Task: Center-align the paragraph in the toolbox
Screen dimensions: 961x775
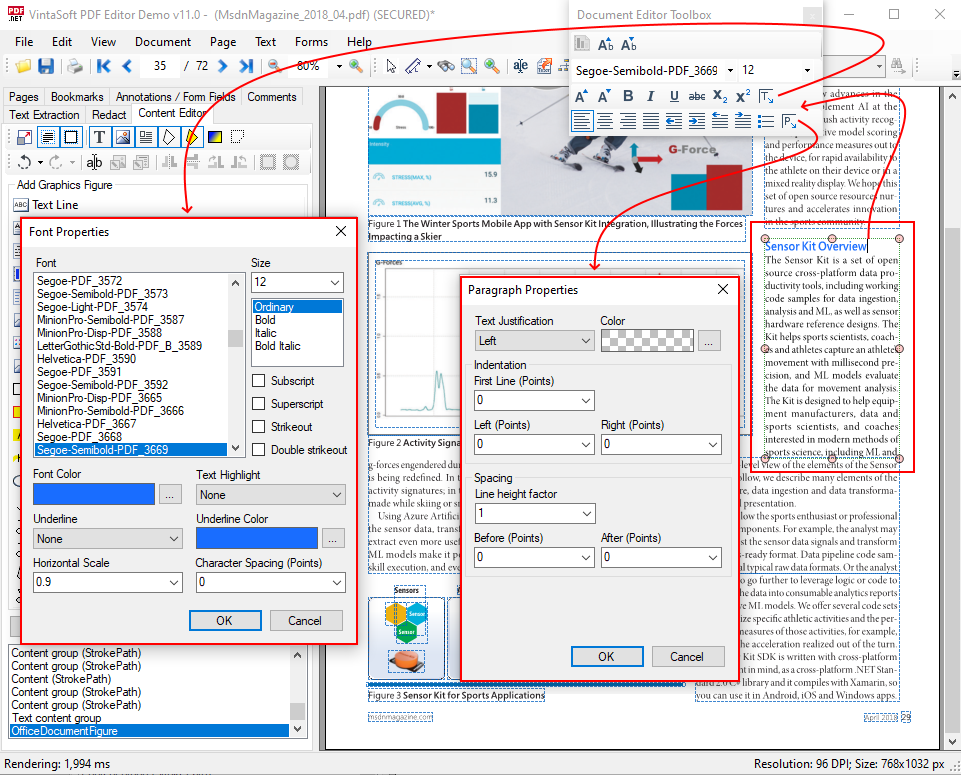Action: point(605,121)
